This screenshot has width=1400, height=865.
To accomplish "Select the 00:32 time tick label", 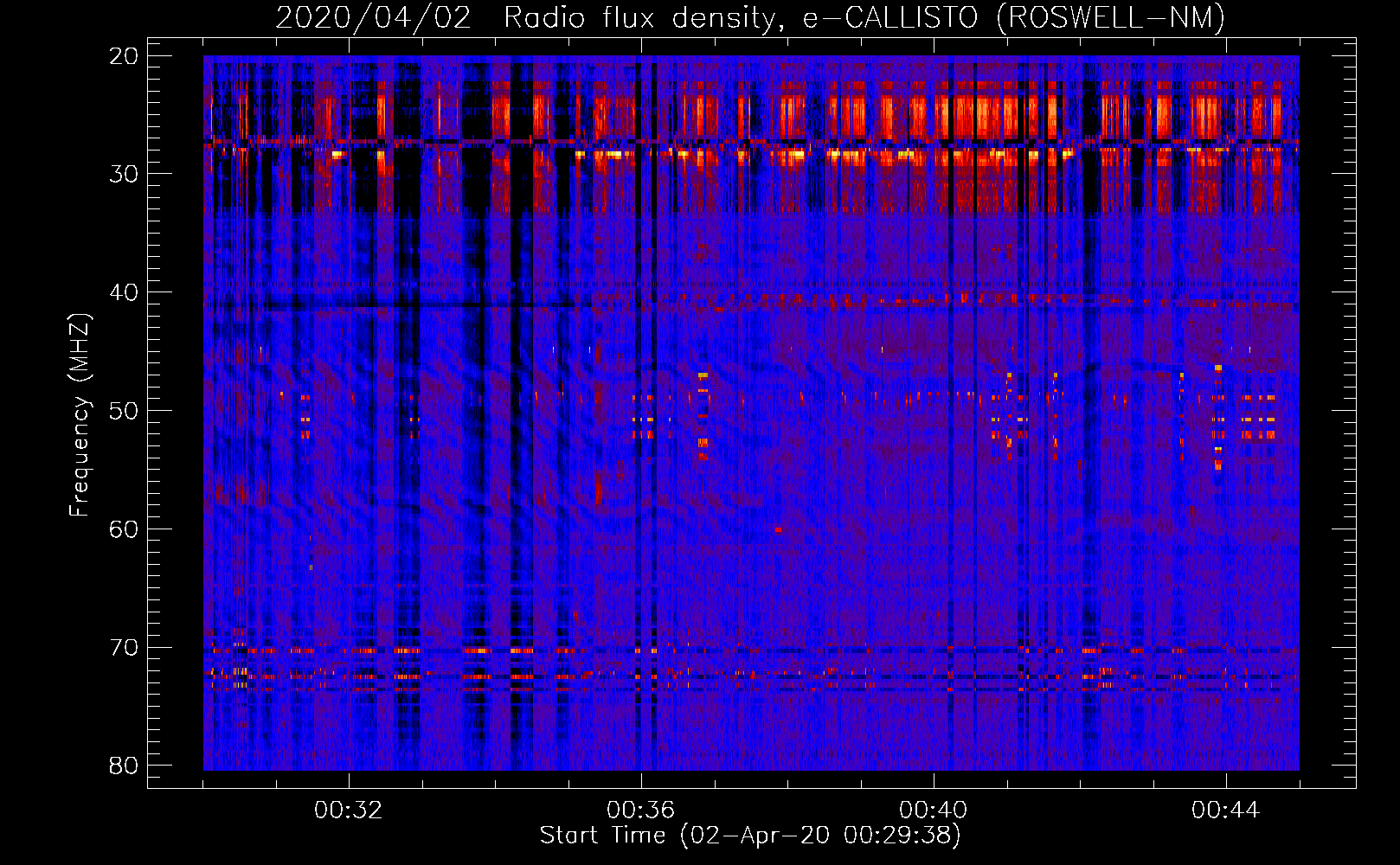I will 349,811.
